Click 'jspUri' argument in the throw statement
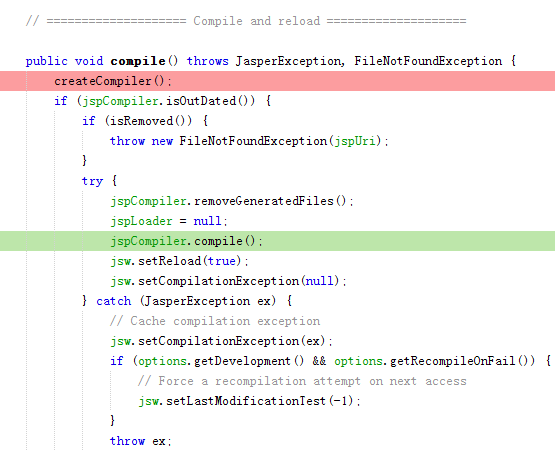 [355, 141]
